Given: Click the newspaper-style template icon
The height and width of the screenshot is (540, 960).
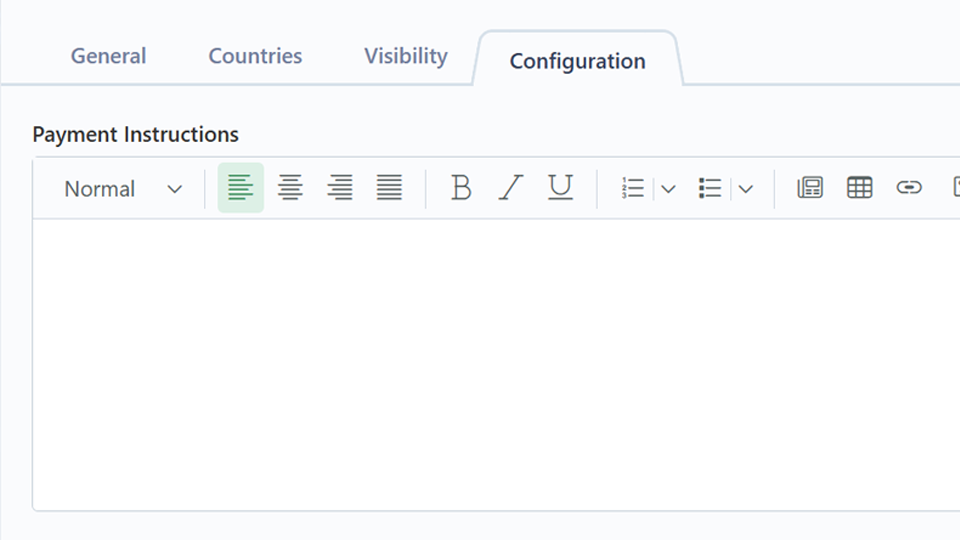Looking at the screenshot, I should click(x=809, y=188).
